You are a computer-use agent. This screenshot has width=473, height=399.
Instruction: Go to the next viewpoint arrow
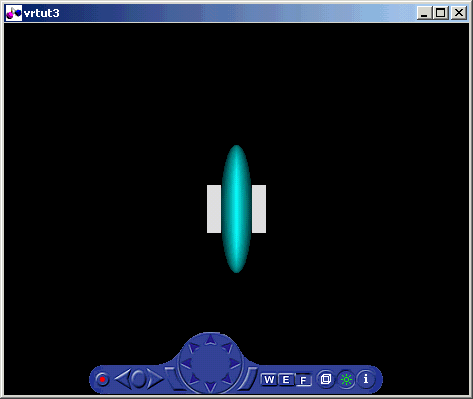click(155, 379)
